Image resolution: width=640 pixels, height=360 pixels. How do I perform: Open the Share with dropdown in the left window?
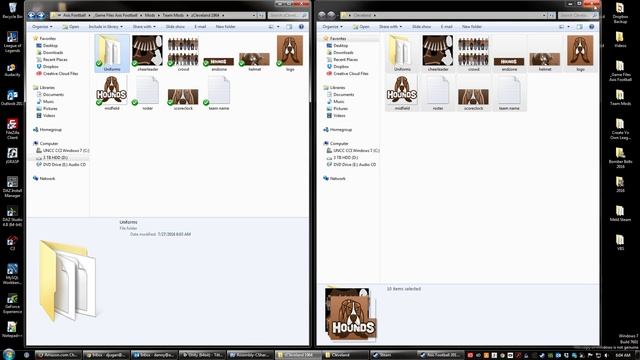pyautogui.click(x=144, y=27)
